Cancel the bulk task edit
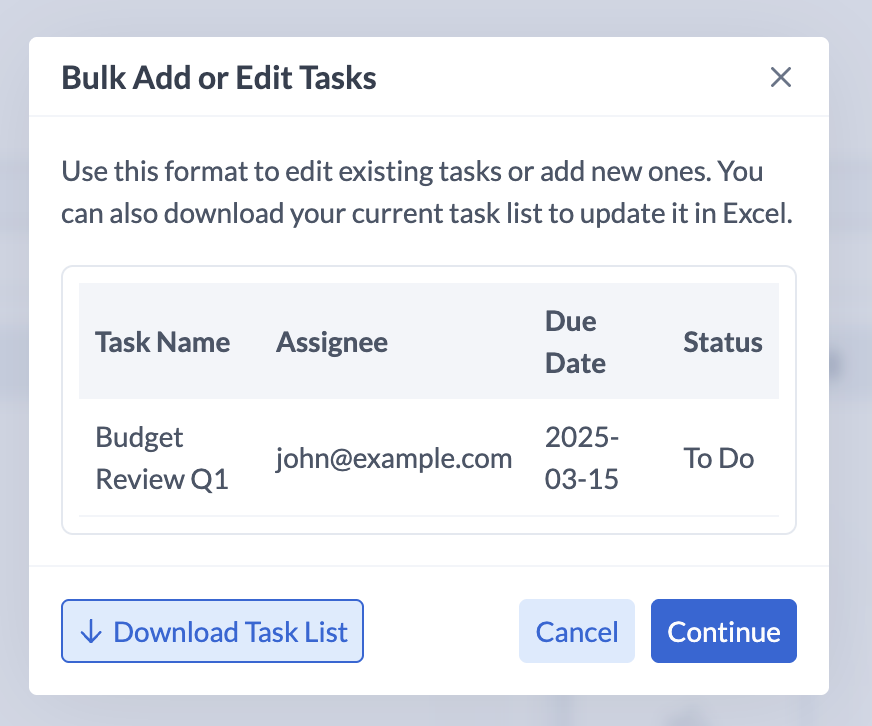Image resolution: width=872 pixels, height=726 pixels. [576, 632]
